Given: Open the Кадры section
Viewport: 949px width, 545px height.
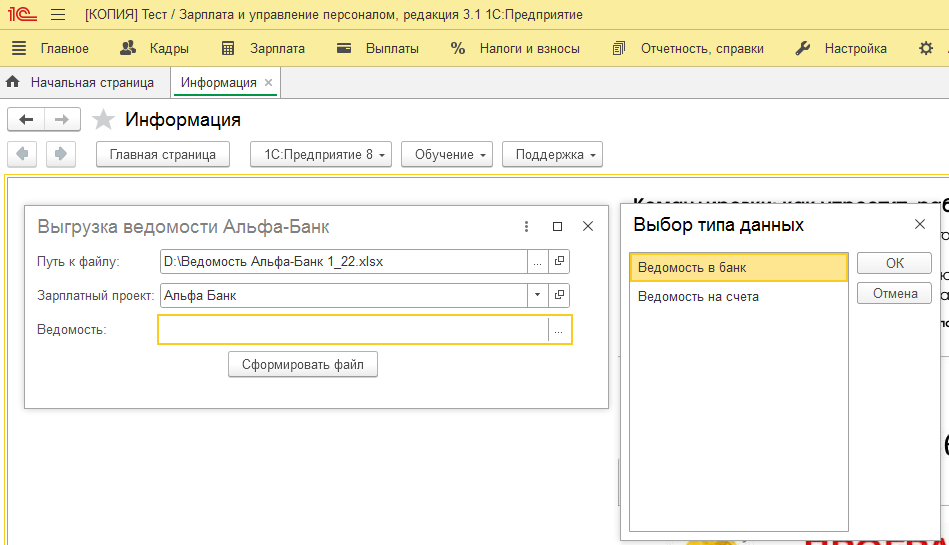Looking at the screenshot, I should [154, 48].
